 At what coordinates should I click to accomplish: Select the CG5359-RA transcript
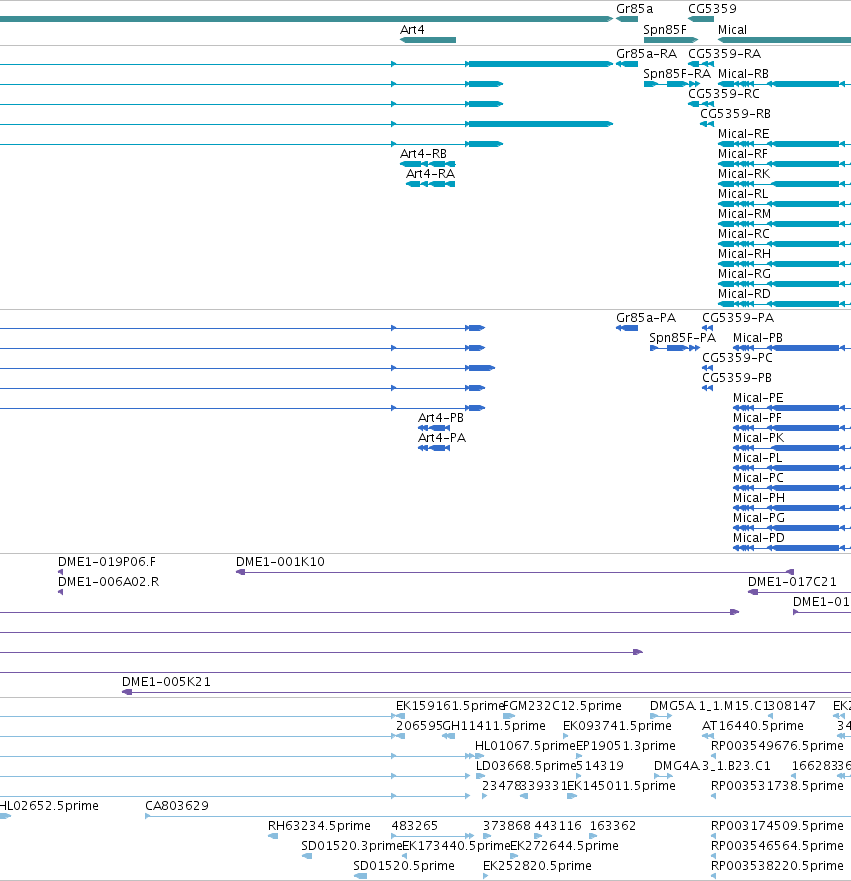click(x=701, y=64)
